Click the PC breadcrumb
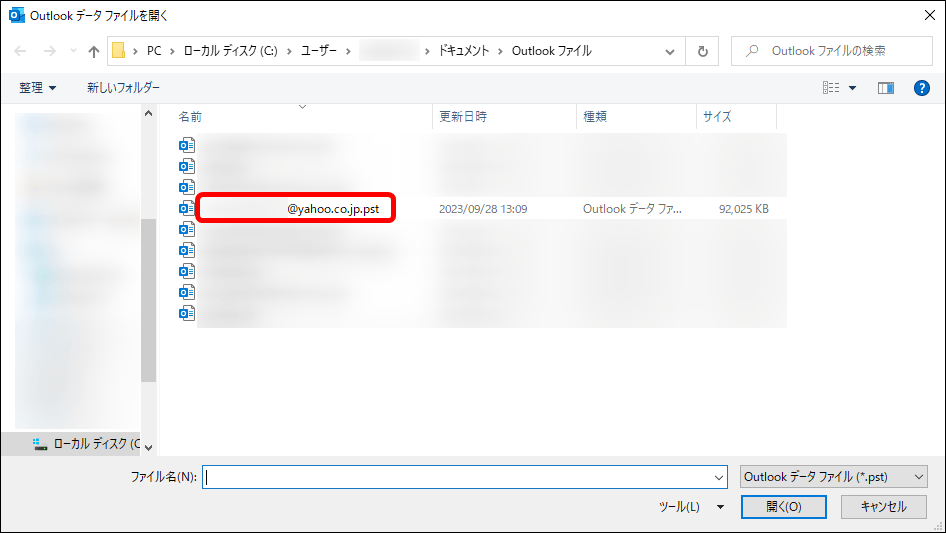The image size is (946, 533). click(154, 51)
